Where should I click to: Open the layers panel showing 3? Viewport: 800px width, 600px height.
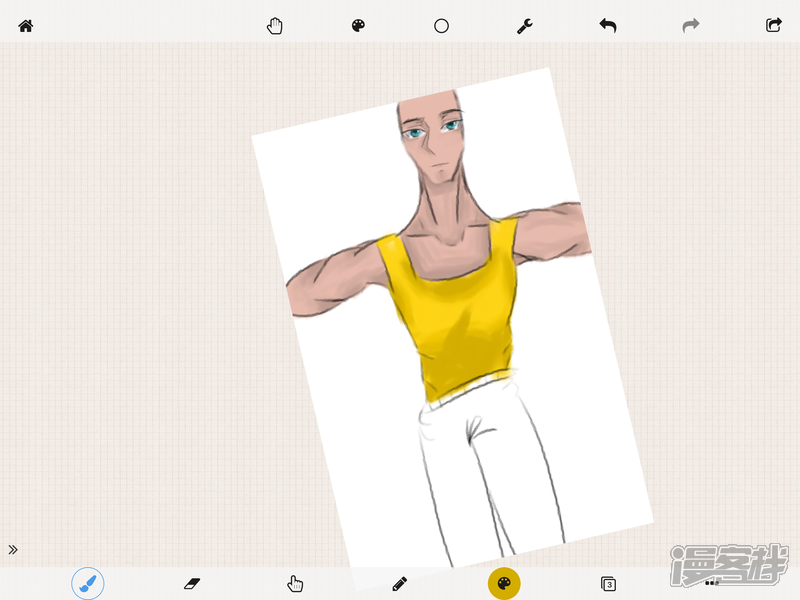tap(607, 582)
